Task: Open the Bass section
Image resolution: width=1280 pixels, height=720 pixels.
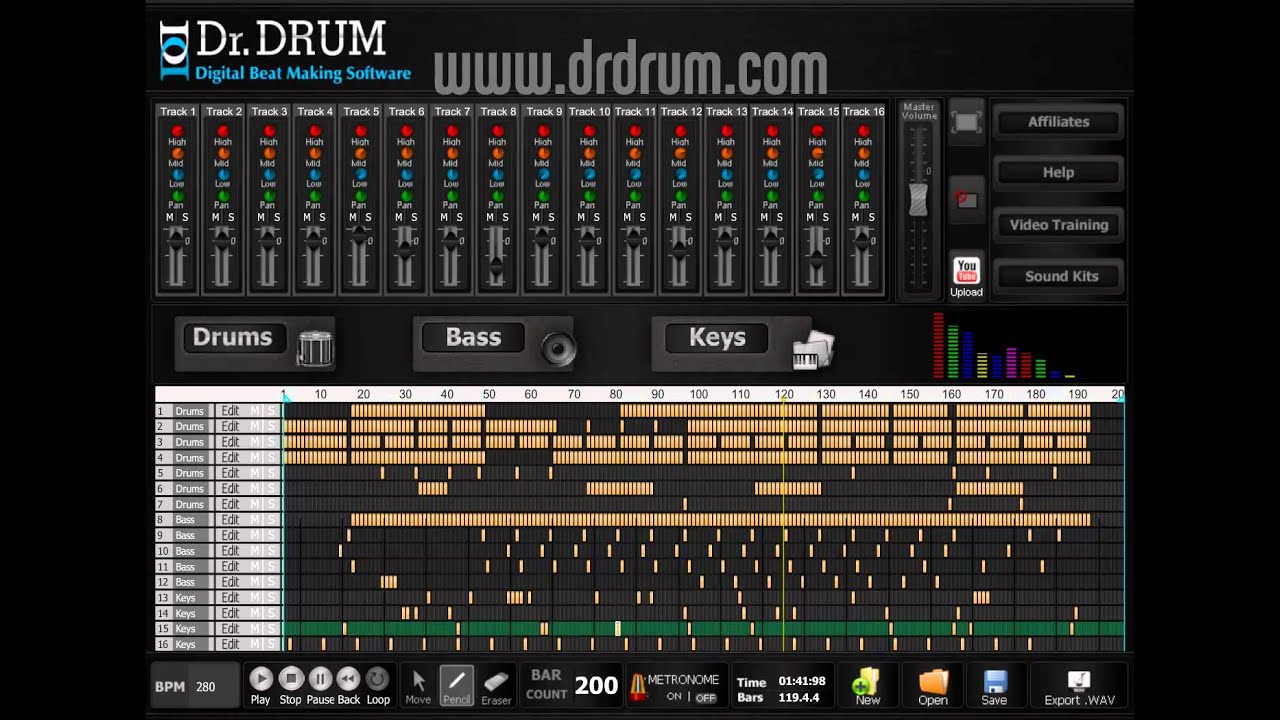Action: coord(473,338)
